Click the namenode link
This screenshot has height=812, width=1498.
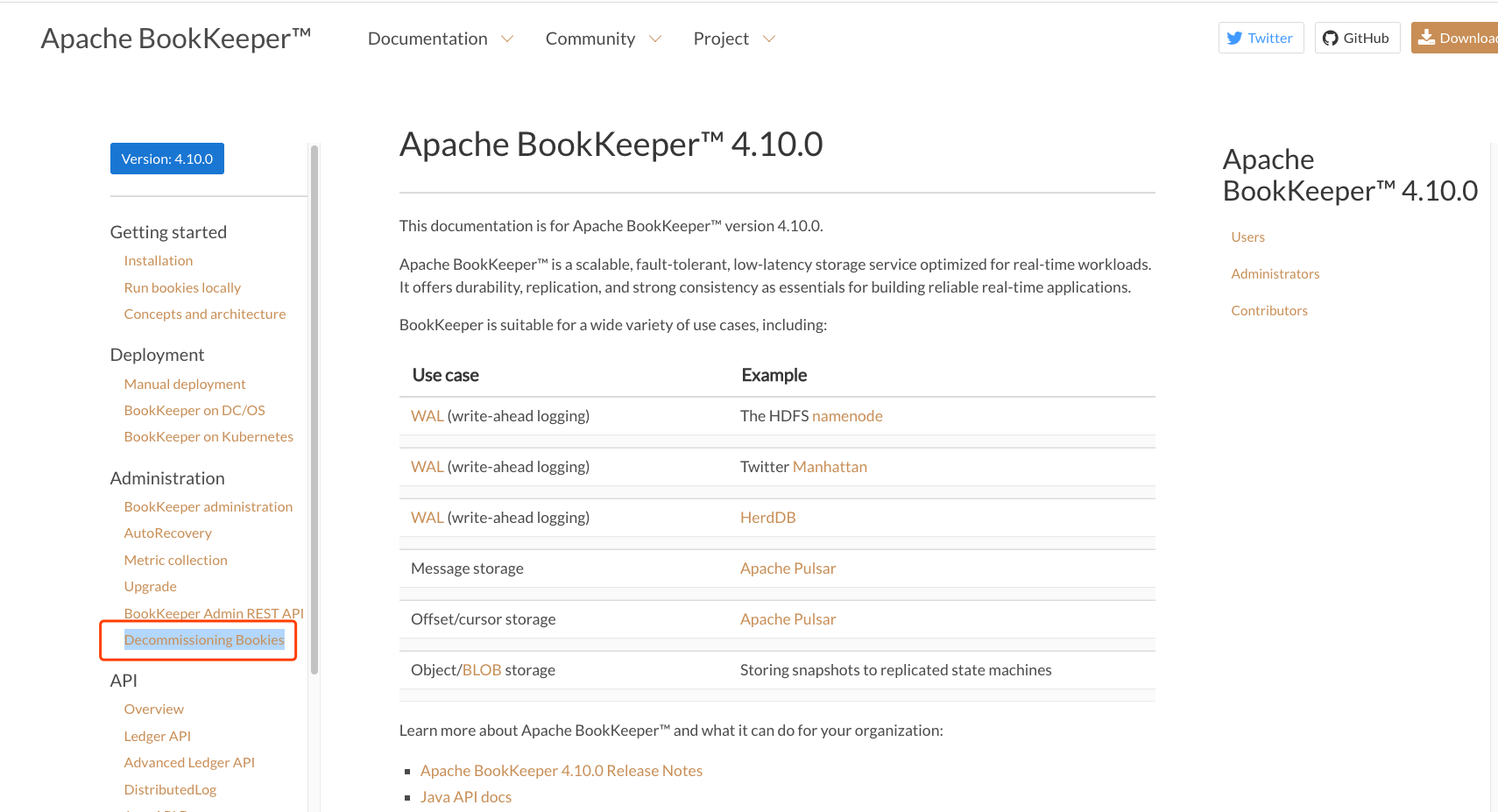847,416
